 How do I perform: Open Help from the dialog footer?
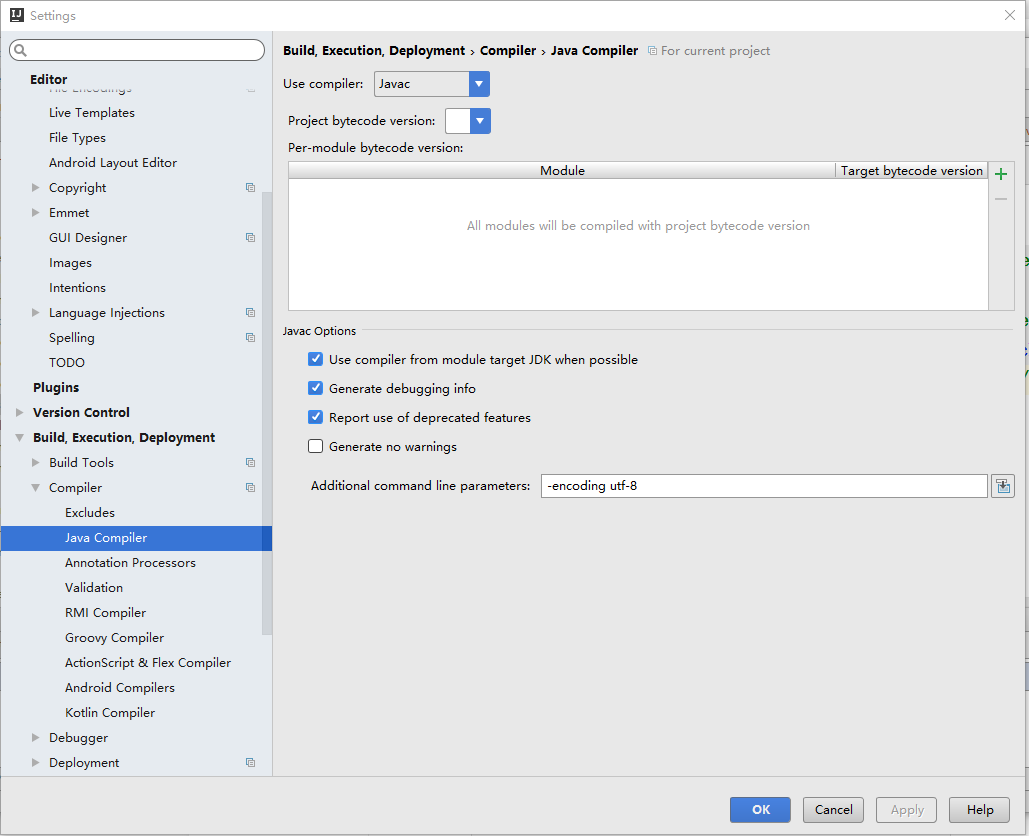[978, 810]
